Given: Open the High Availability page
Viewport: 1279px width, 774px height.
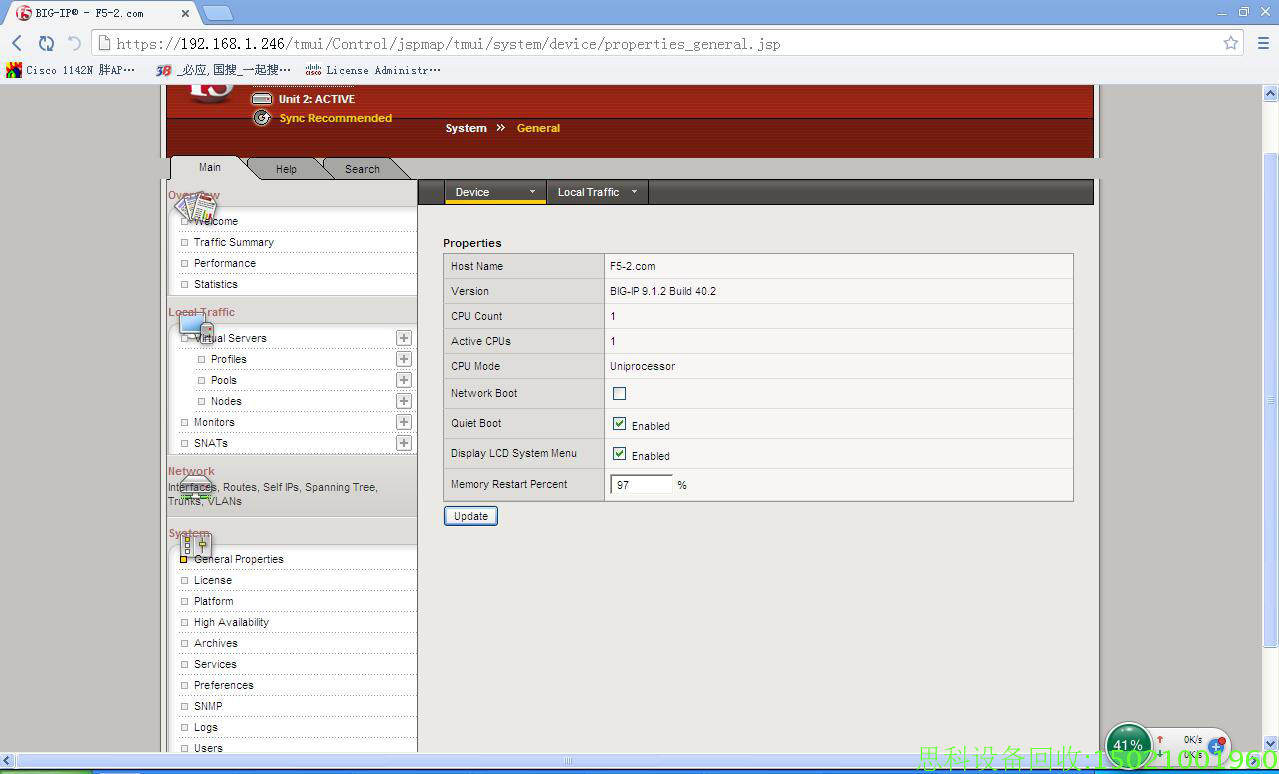Looking at the screenshot, I should (231, 622).
